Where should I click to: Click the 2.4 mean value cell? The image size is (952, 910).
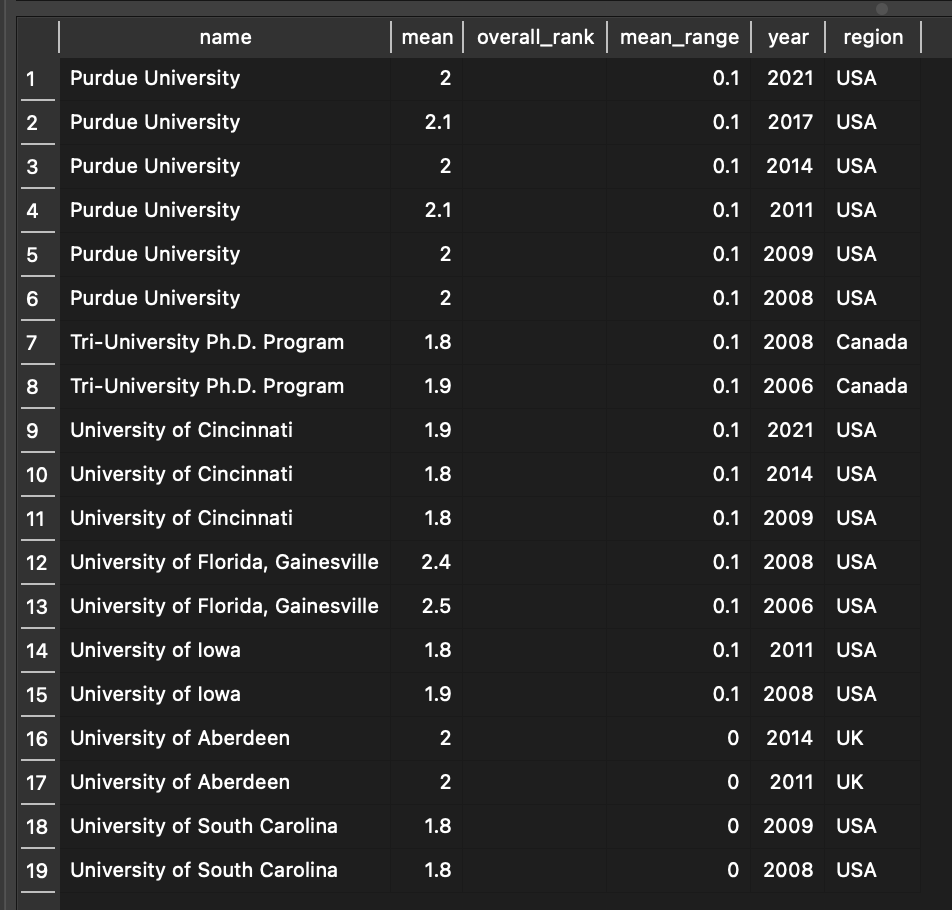(x=436, y=563)
